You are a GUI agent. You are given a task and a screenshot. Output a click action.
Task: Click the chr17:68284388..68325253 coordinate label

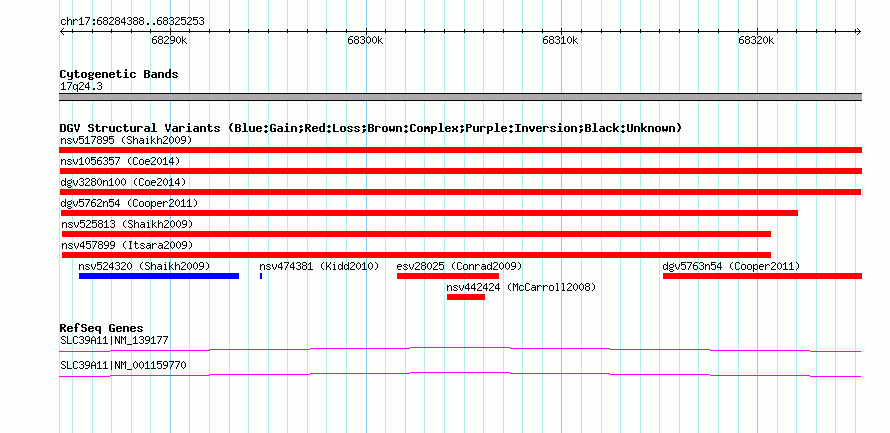[x=132, y=22]
